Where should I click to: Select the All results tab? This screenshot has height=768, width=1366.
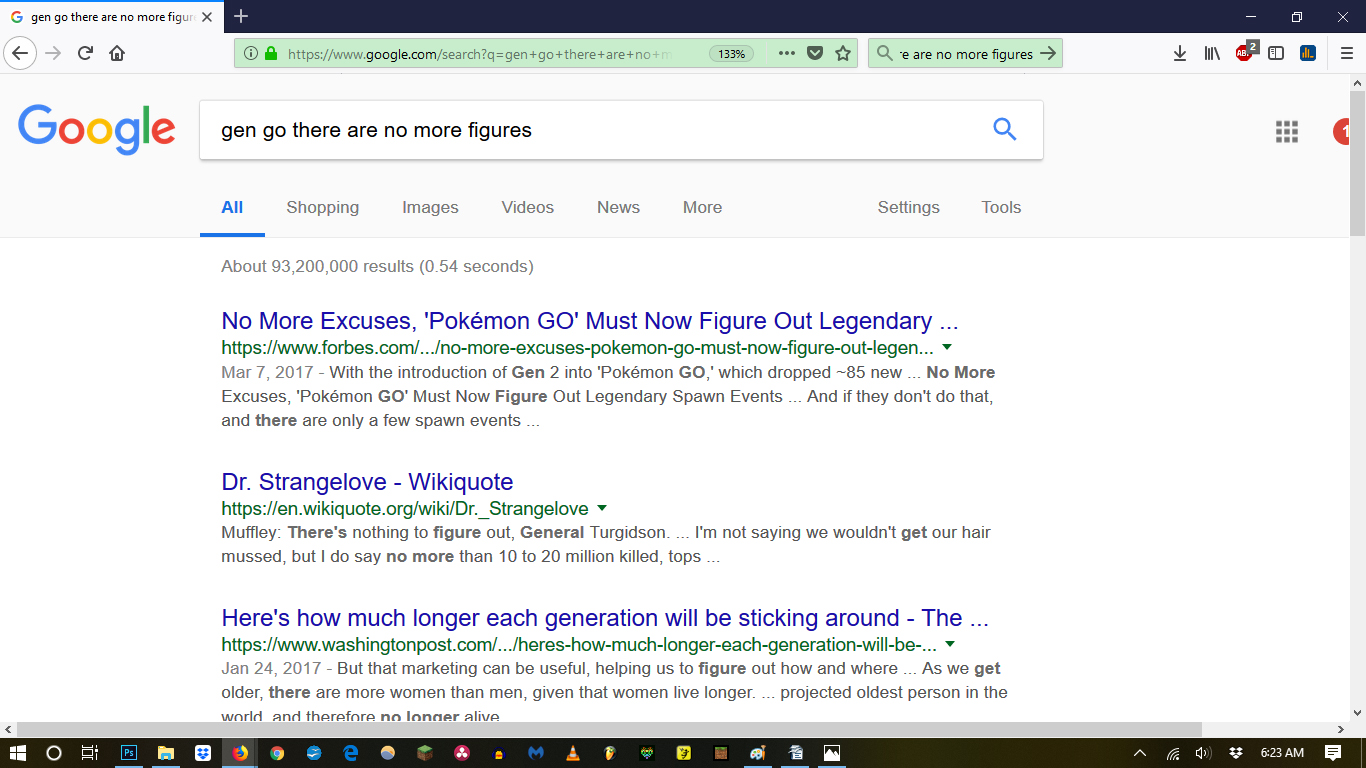tap(232, 207)
